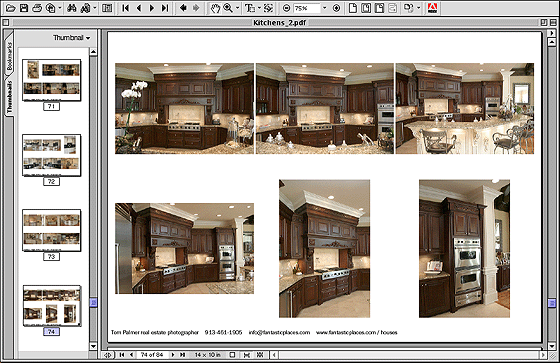Open the Rotate View dropdown arrow

pos(418,8)
